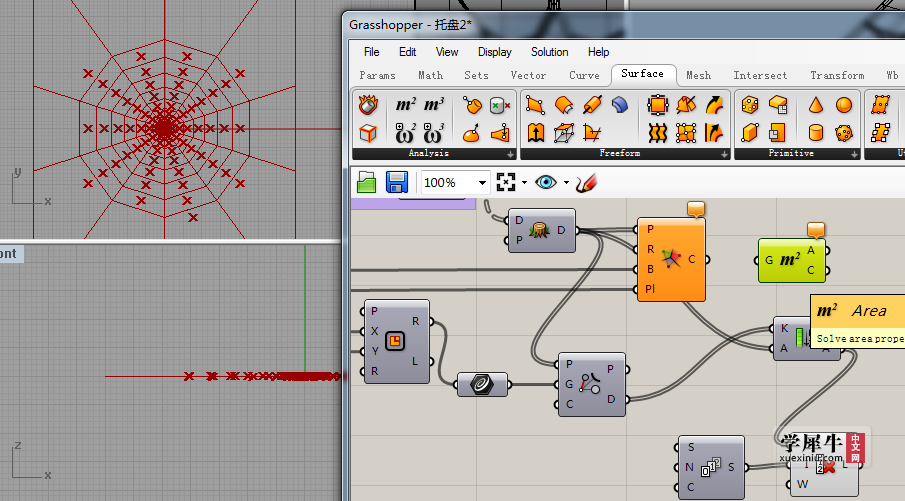Select the Bounding Box dice icon in Primitive
Screen dimensions: 905x501
750,105
